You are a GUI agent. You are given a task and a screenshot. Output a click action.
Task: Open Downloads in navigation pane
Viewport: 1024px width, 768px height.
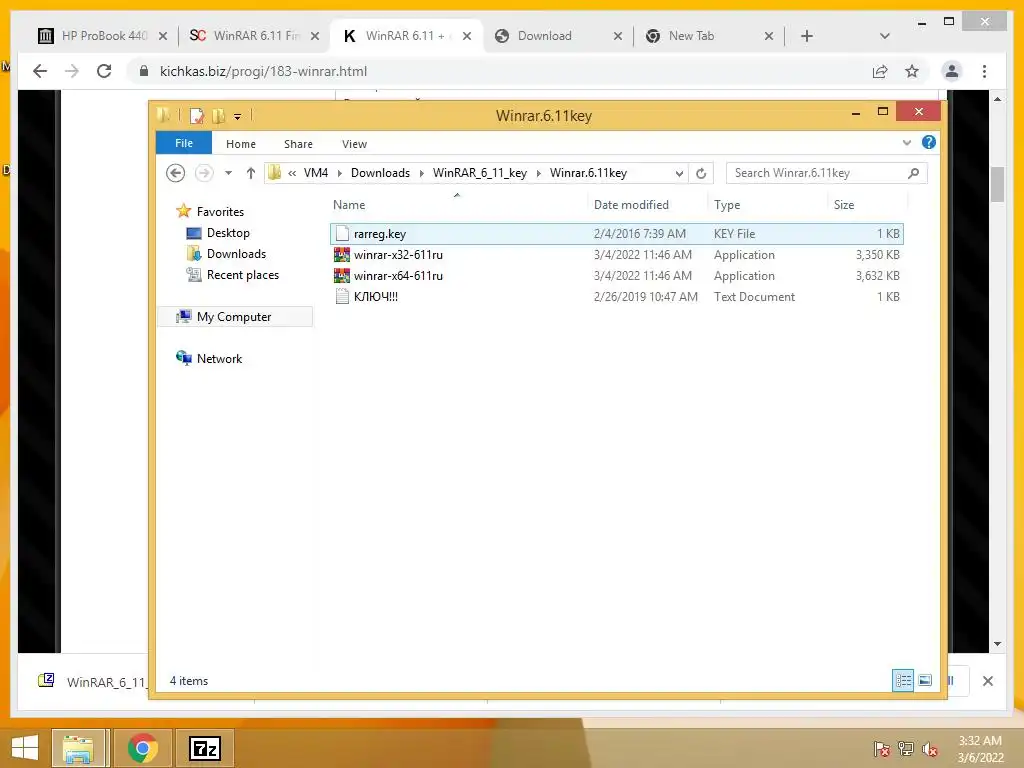236,253
